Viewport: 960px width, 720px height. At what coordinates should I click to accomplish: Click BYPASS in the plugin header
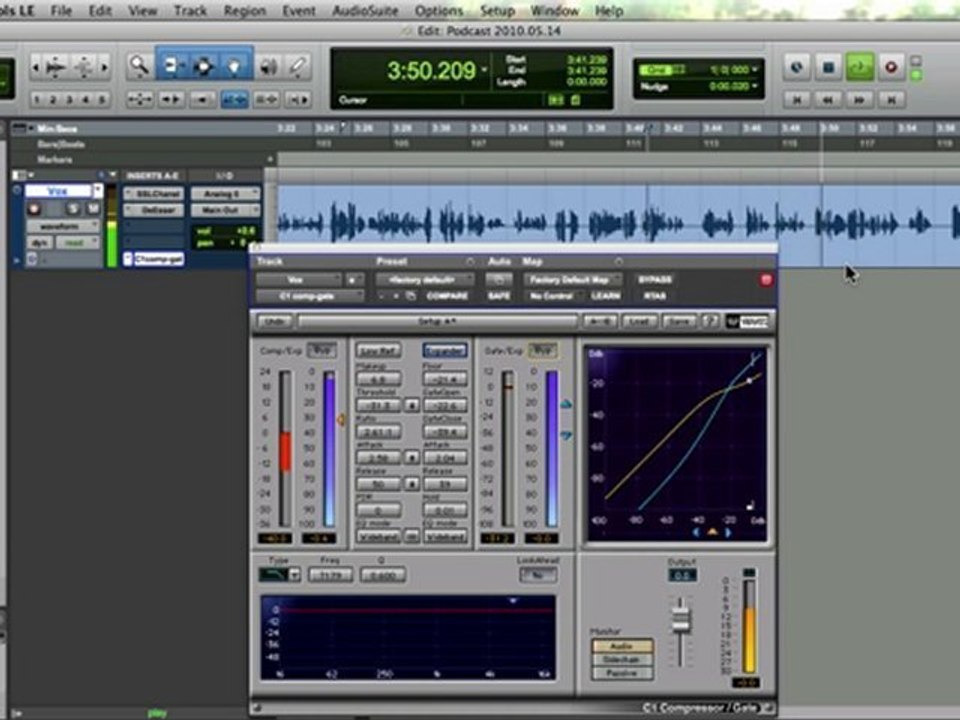point(655,280)
